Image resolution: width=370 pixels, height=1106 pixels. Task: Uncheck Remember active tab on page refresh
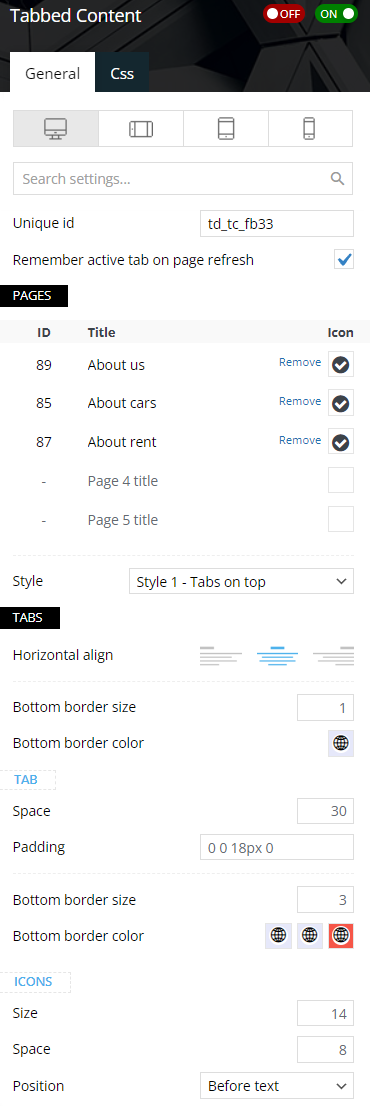point(344,260)
